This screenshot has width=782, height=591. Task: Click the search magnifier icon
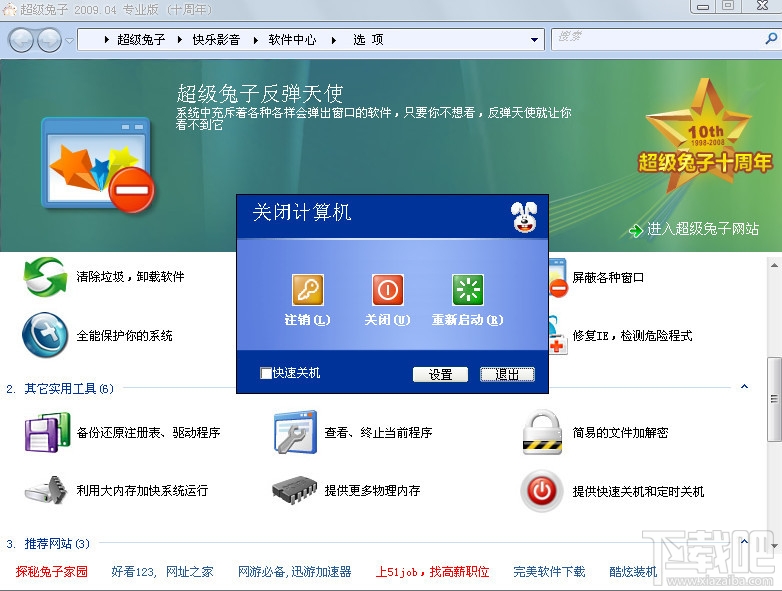[771, 38]
